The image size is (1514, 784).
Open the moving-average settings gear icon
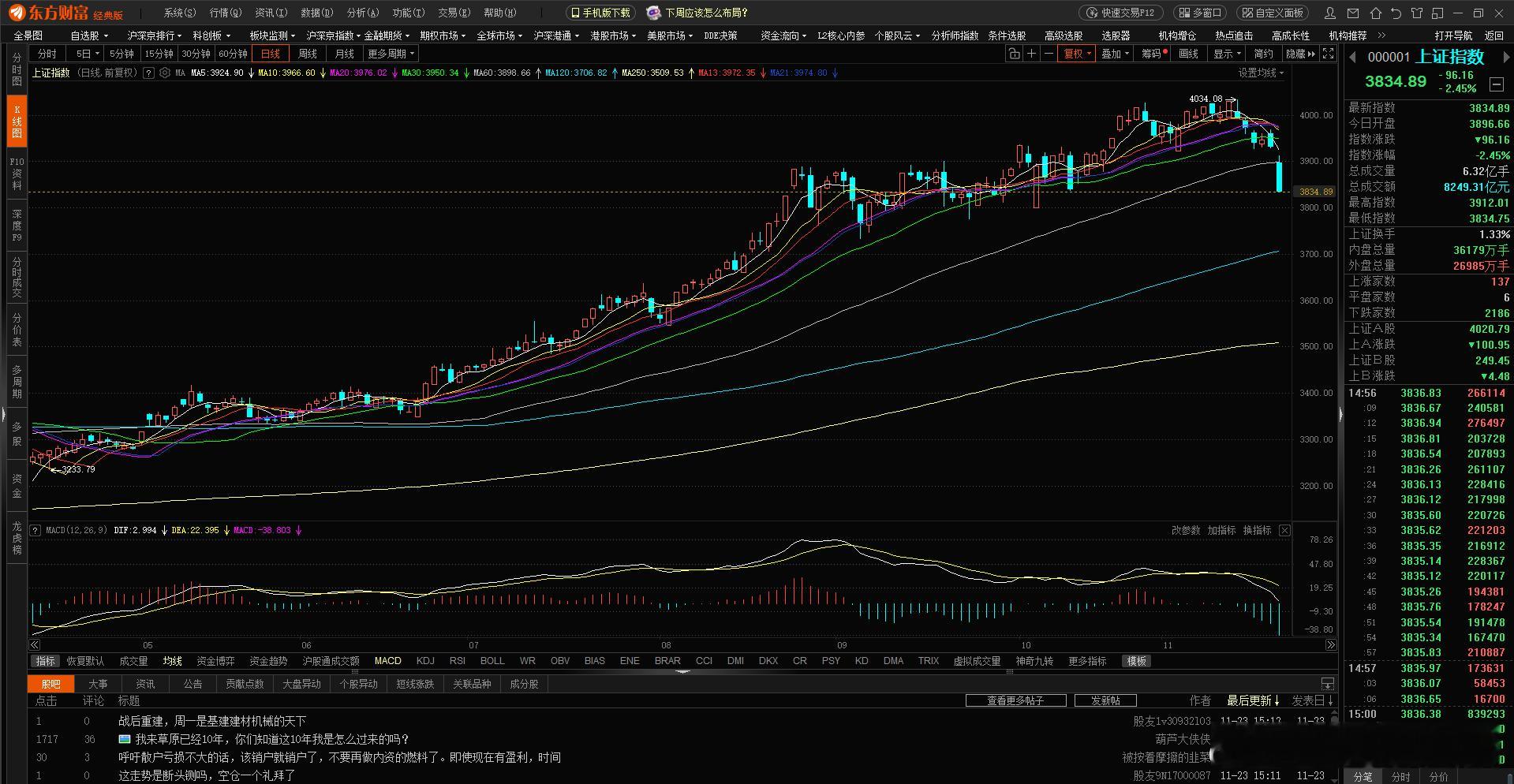[x=164, y=73]
